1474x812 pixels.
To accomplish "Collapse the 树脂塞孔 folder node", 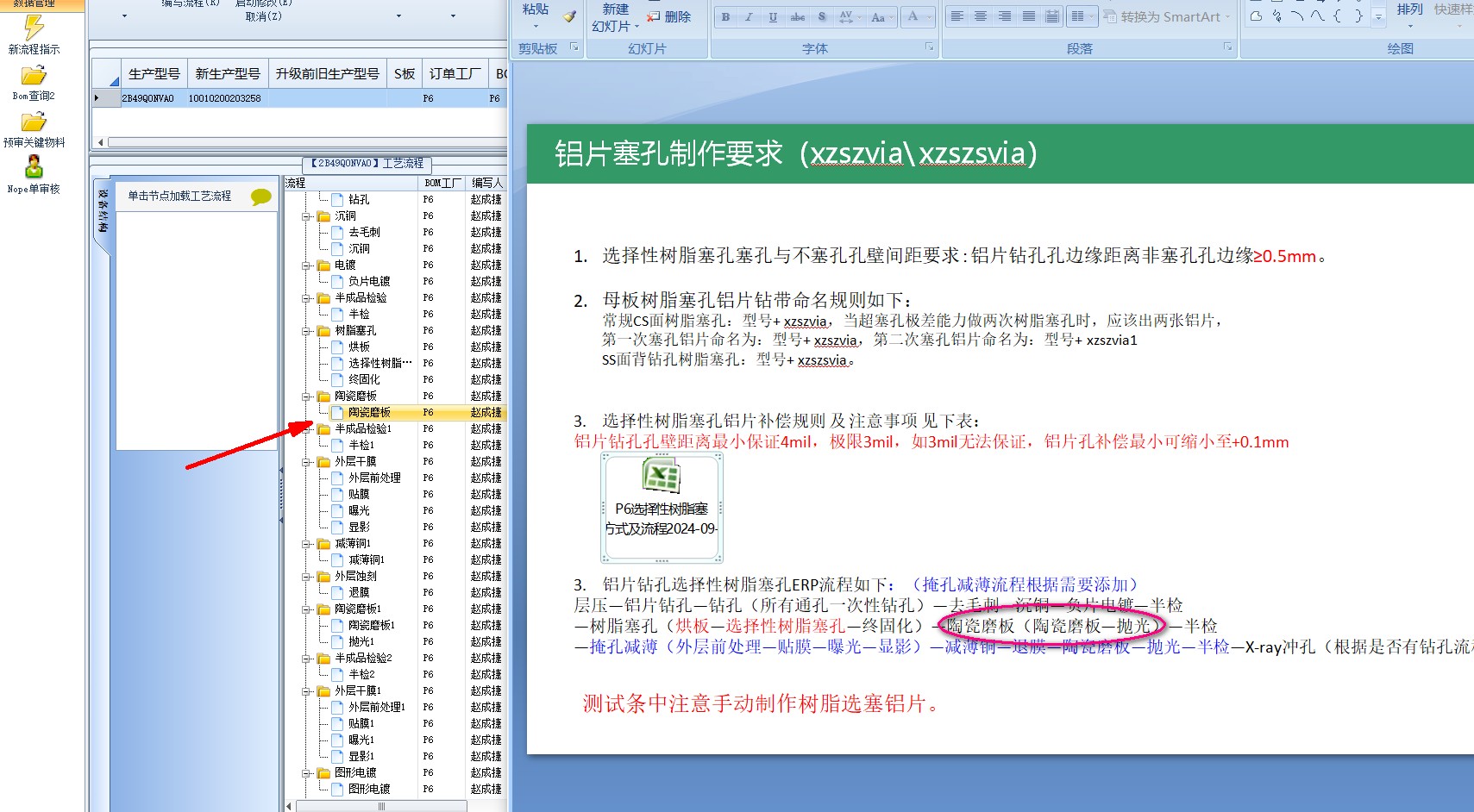I will coord(306,331).
